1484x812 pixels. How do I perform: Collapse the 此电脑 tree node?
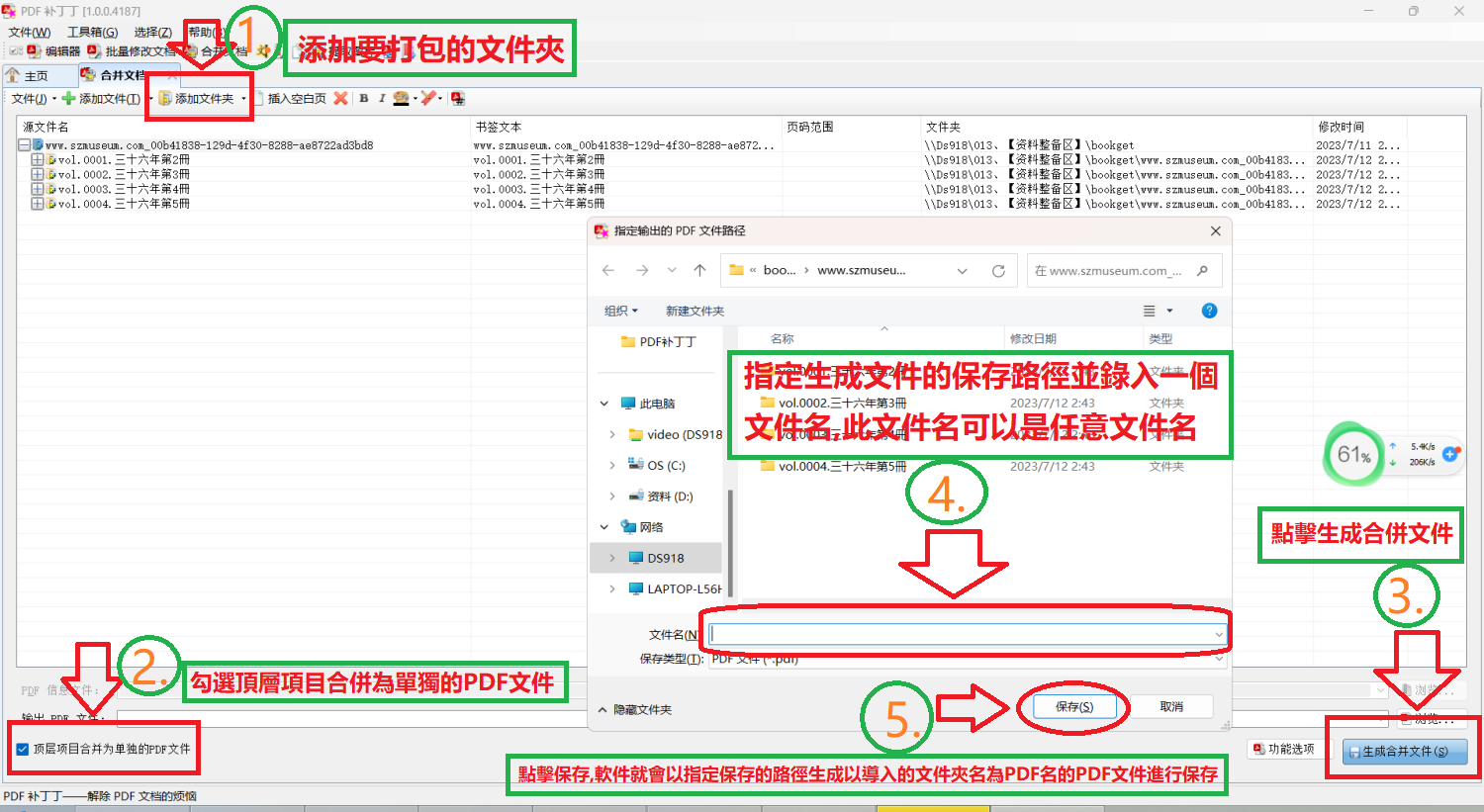(x=604, y=404)
